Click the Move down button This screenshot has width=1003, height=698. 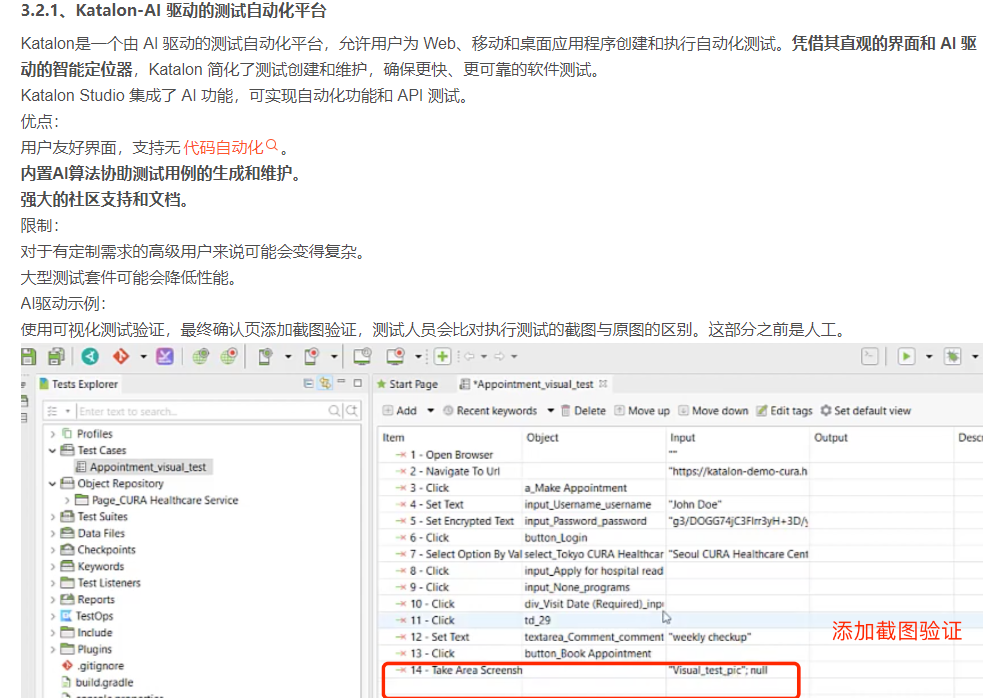coord(713,411)
